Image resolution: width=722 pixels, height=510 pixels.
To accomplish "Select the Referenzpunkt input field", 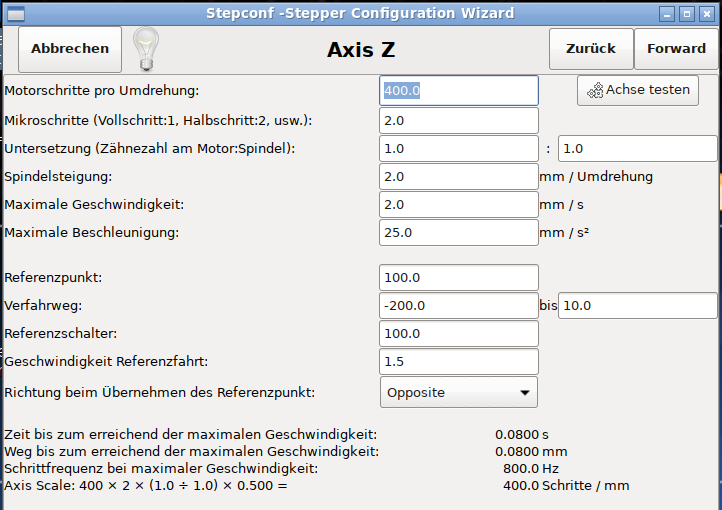I will tap(459, 277).
